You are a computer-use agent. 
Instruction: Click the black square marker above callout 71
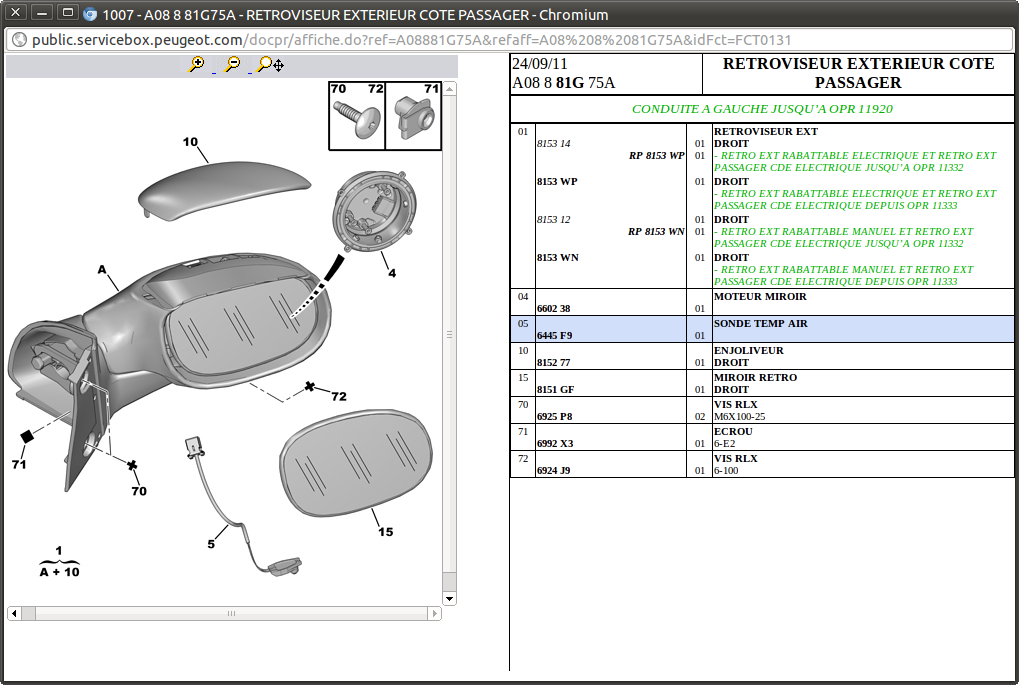coord(27,436)
